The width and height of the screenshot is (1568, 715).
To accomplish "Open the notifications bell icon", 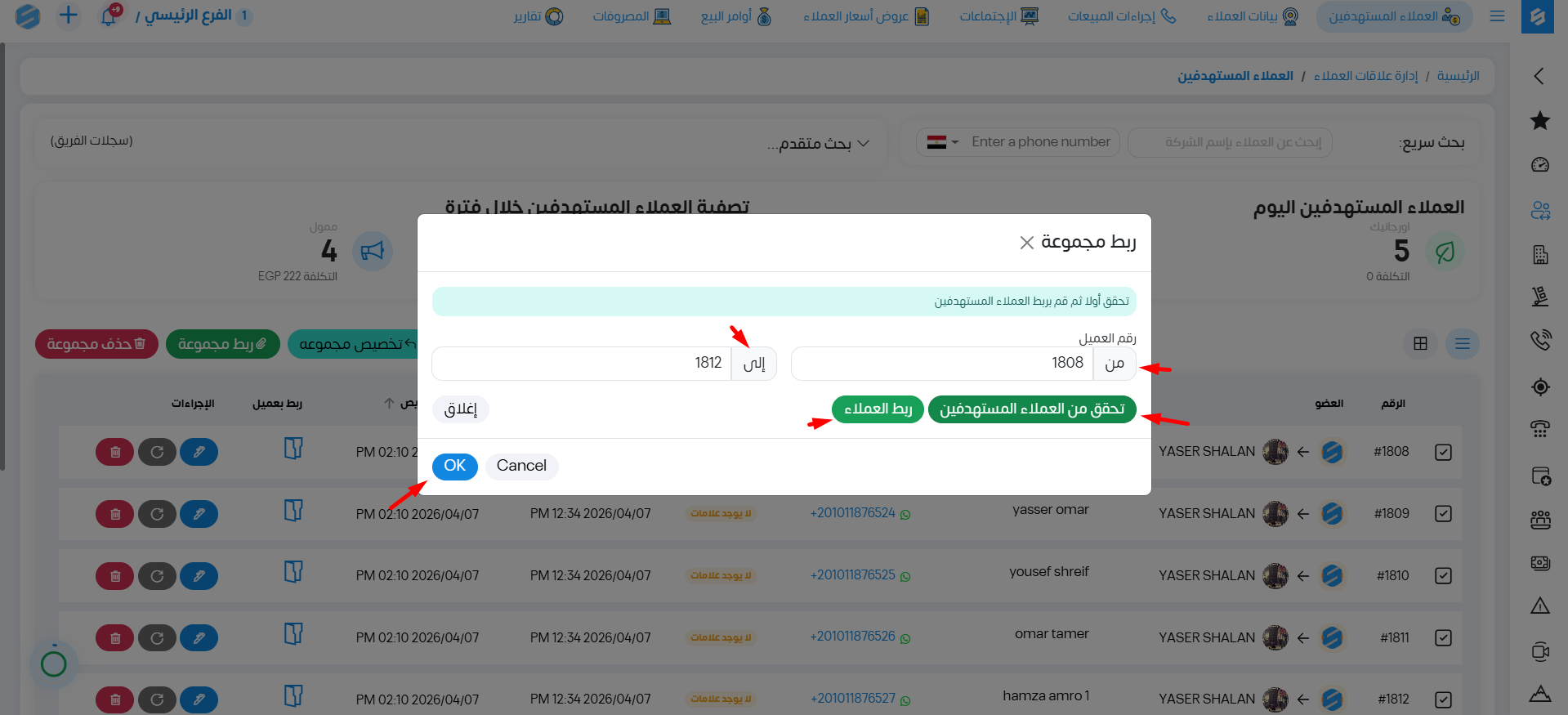I will tap(109, 16).
